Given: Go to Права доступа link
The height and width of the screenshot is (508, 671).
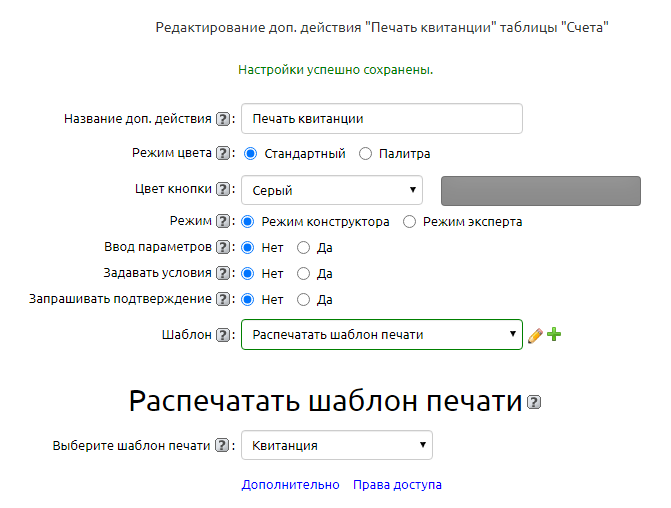Looking at the screenshot, I should coord(397,485).
